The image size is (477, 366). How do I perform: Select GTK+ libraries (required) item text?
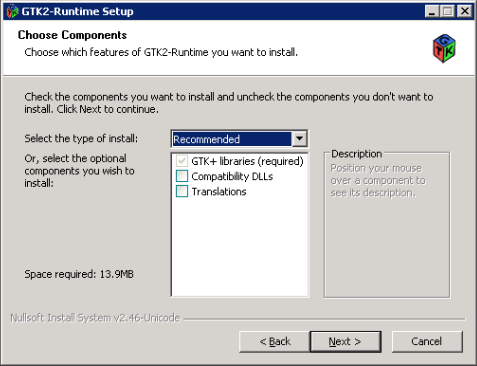(247, 161)
